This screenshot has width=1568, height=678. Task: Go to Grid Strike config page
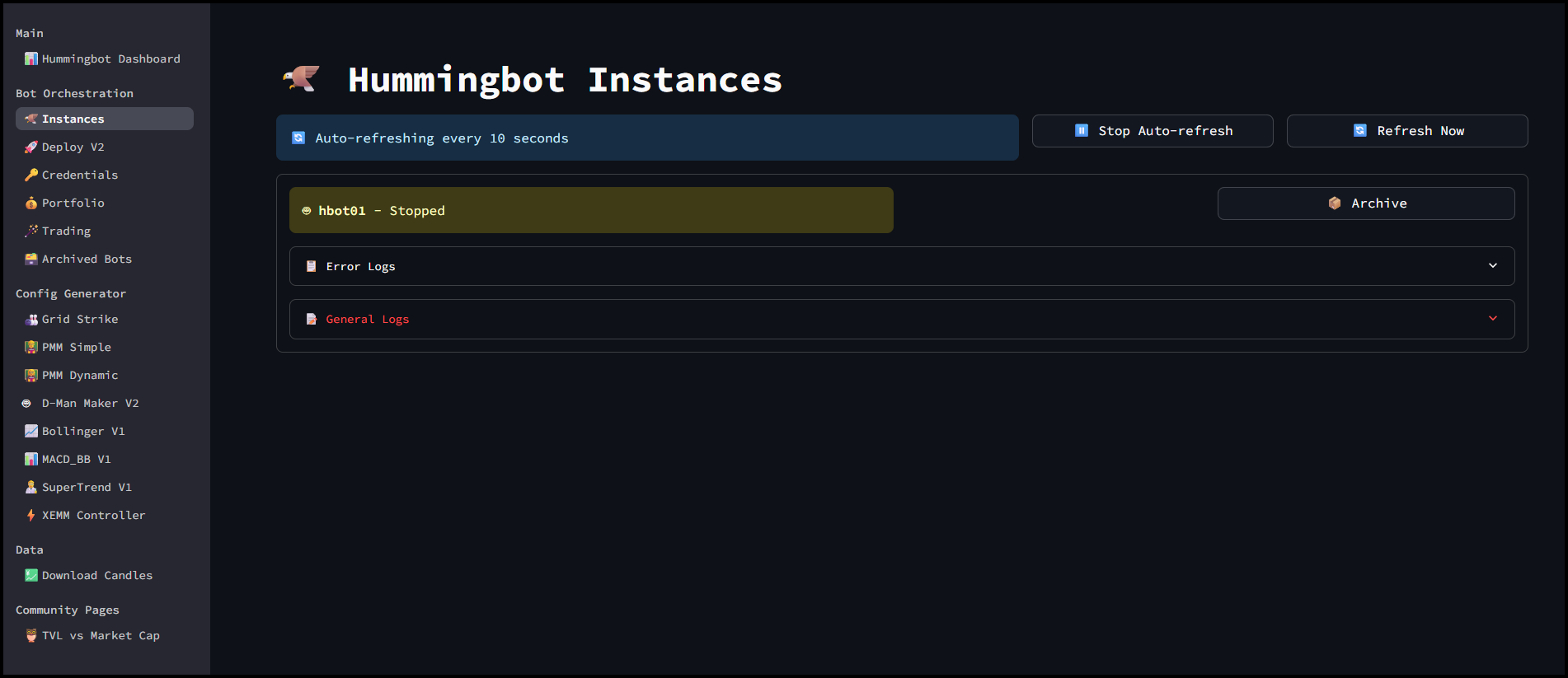[x=80, y=319]
